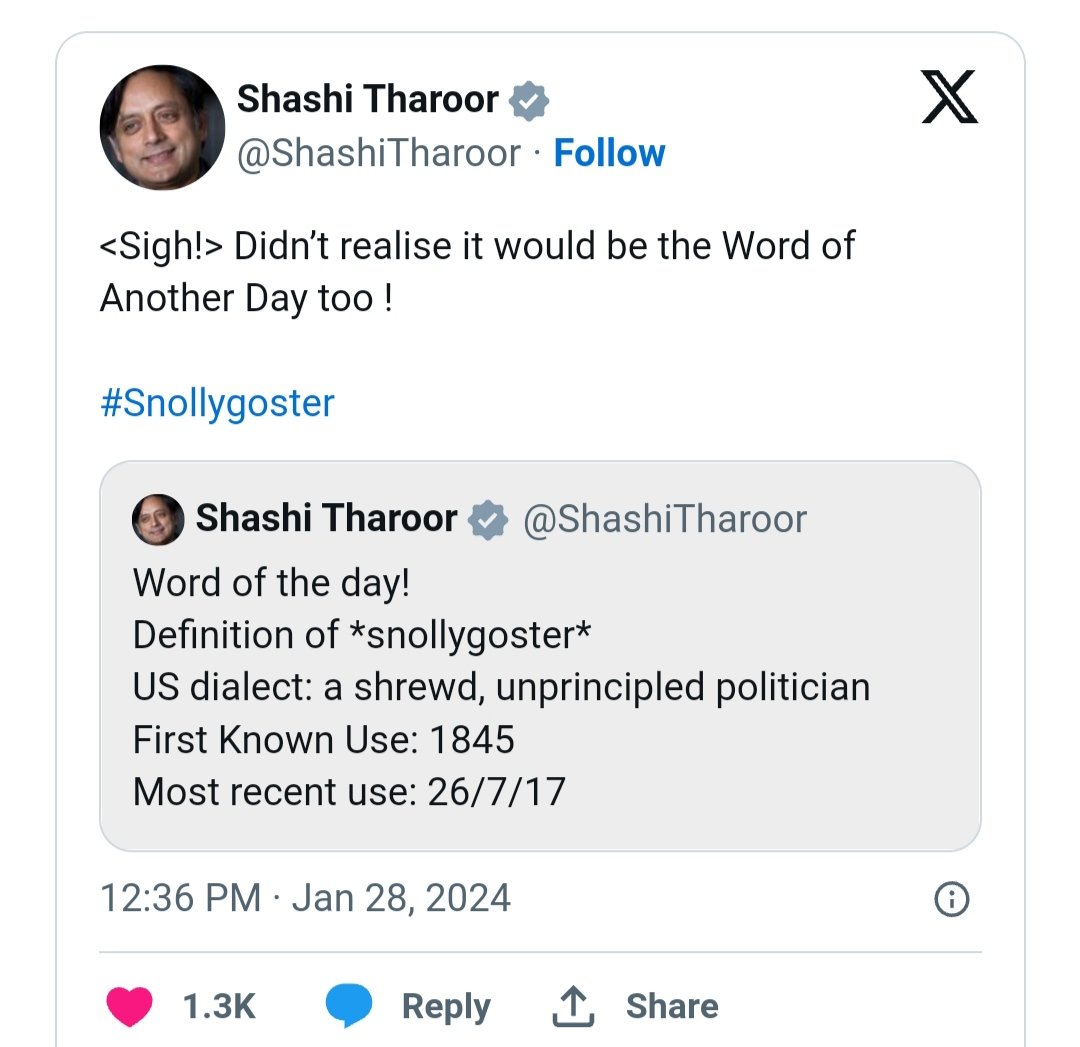Click the author name in the quoted tweet
The width and height of the screenshot is (1080, 1047).
point(326,519)
